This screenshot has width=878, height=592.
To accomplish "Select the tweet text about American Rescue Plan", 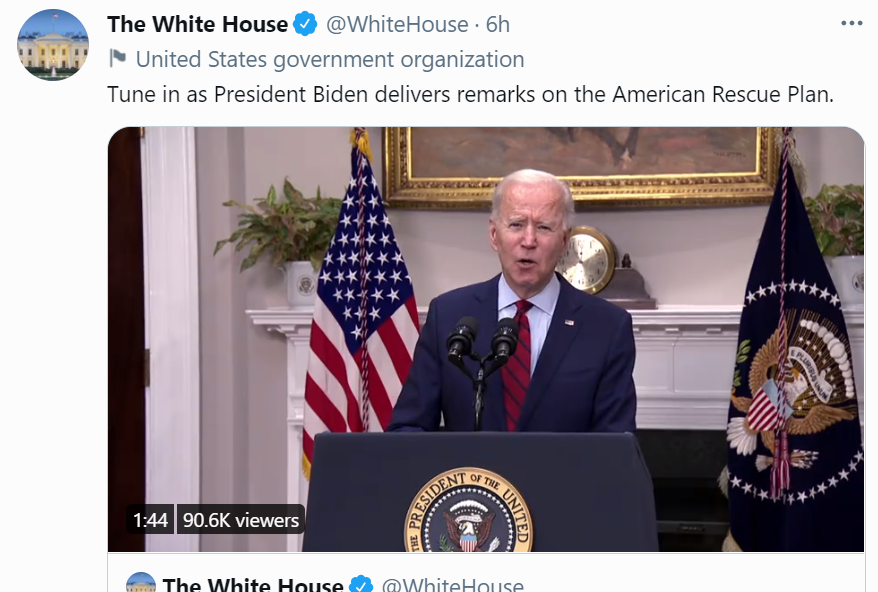I will (x=470, y=94).
